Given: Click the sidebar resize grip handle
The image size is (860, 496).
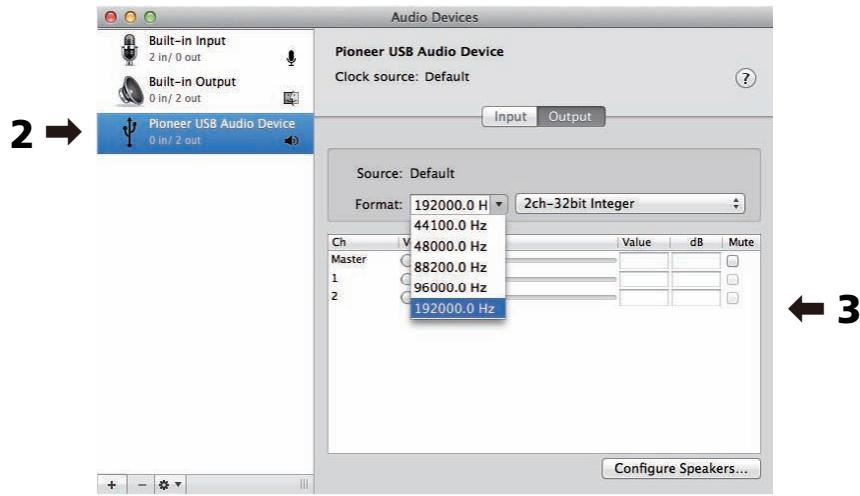Looking at the screenshot, I should [x=304, y=484].
